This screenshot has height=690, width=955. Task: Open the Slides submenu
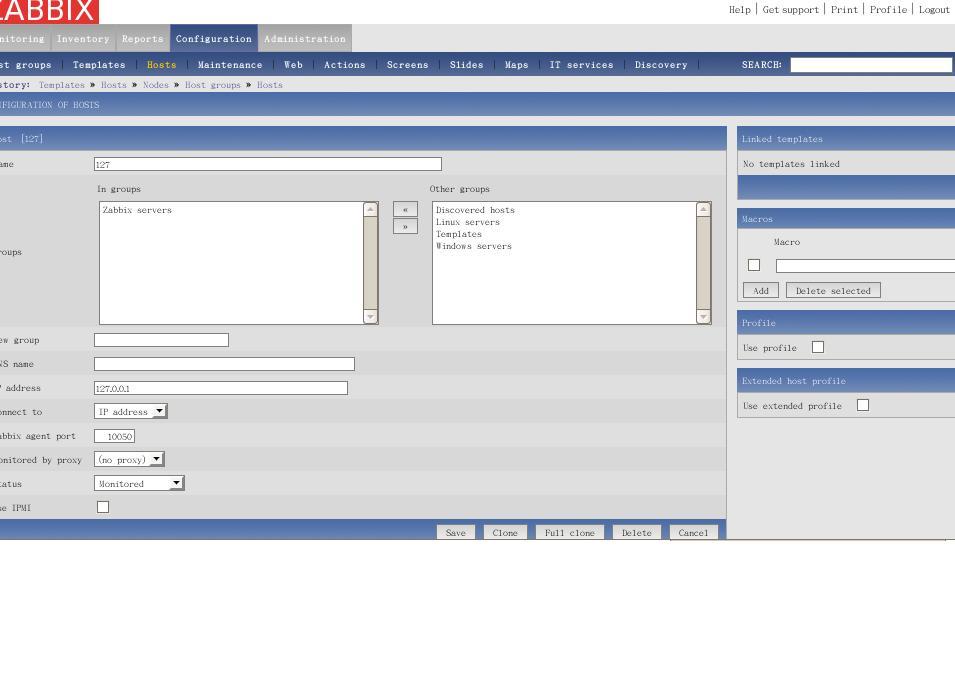coord(467,65)
